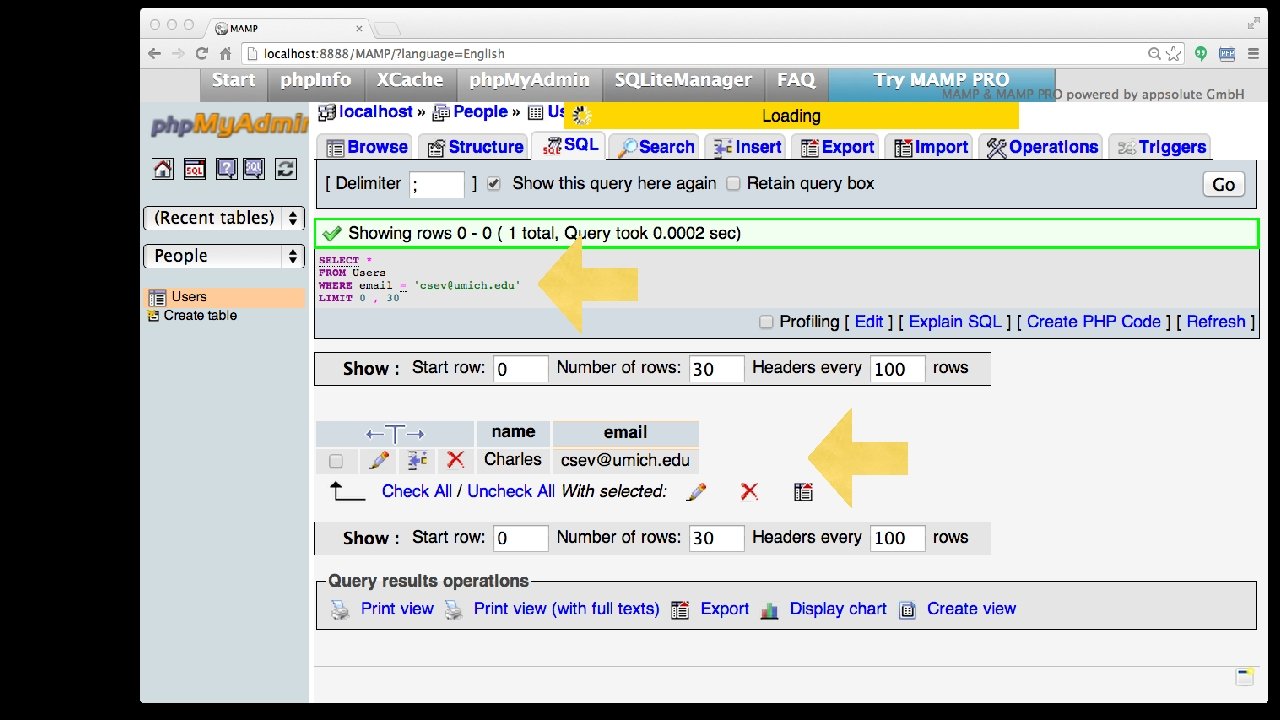The width and height of the screenshot is (1280, 720).
Task: Select the SQL tab
Action: point(569,146)
